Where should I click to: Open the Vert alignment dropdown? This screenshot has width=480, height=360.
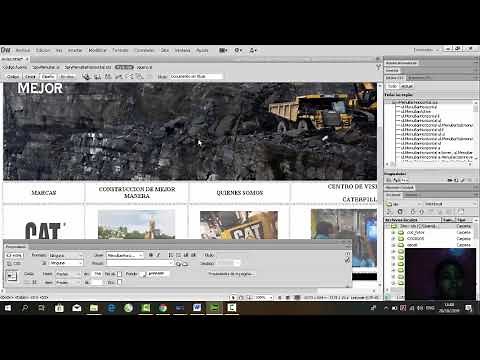coord(68,282)
